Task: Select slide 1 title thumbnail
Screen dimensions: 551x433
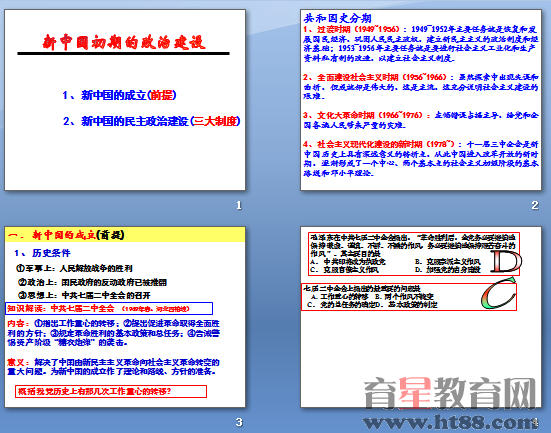Action: pyautogui.click(x=125, y=100)
